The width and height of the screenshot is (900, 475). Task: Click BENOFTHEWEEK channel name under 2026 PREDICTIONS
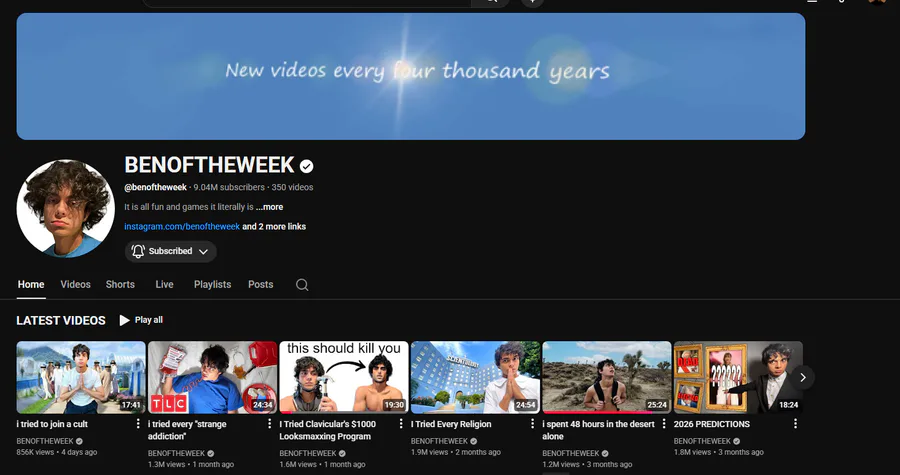point(703,441)
